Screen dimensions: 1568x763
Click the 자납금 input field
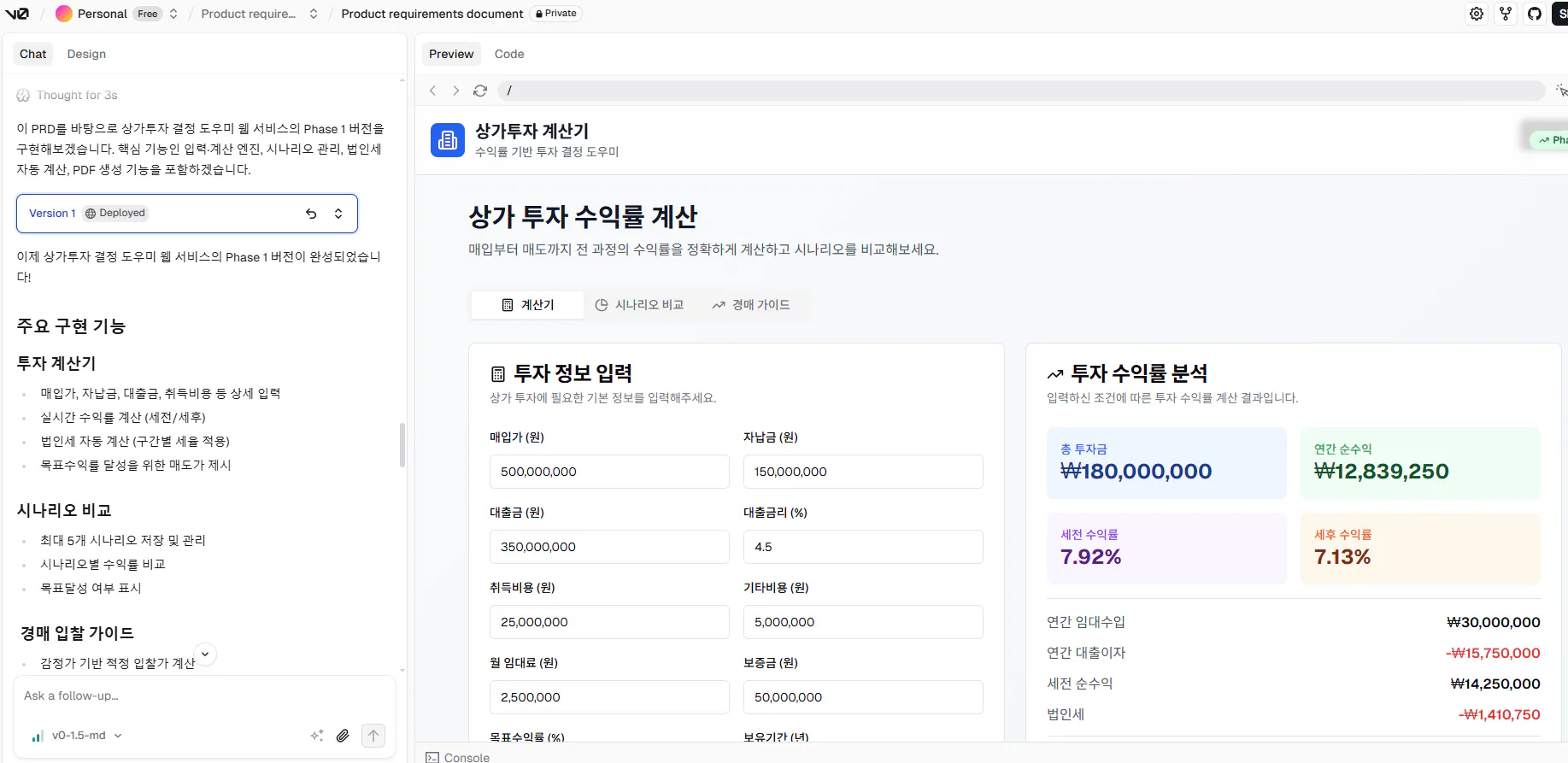point(863,472)
